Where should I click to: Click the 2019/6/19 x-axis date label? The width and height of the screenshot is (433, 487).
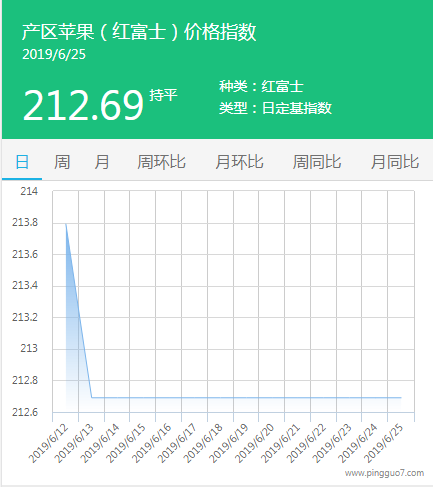click(229, 443)
